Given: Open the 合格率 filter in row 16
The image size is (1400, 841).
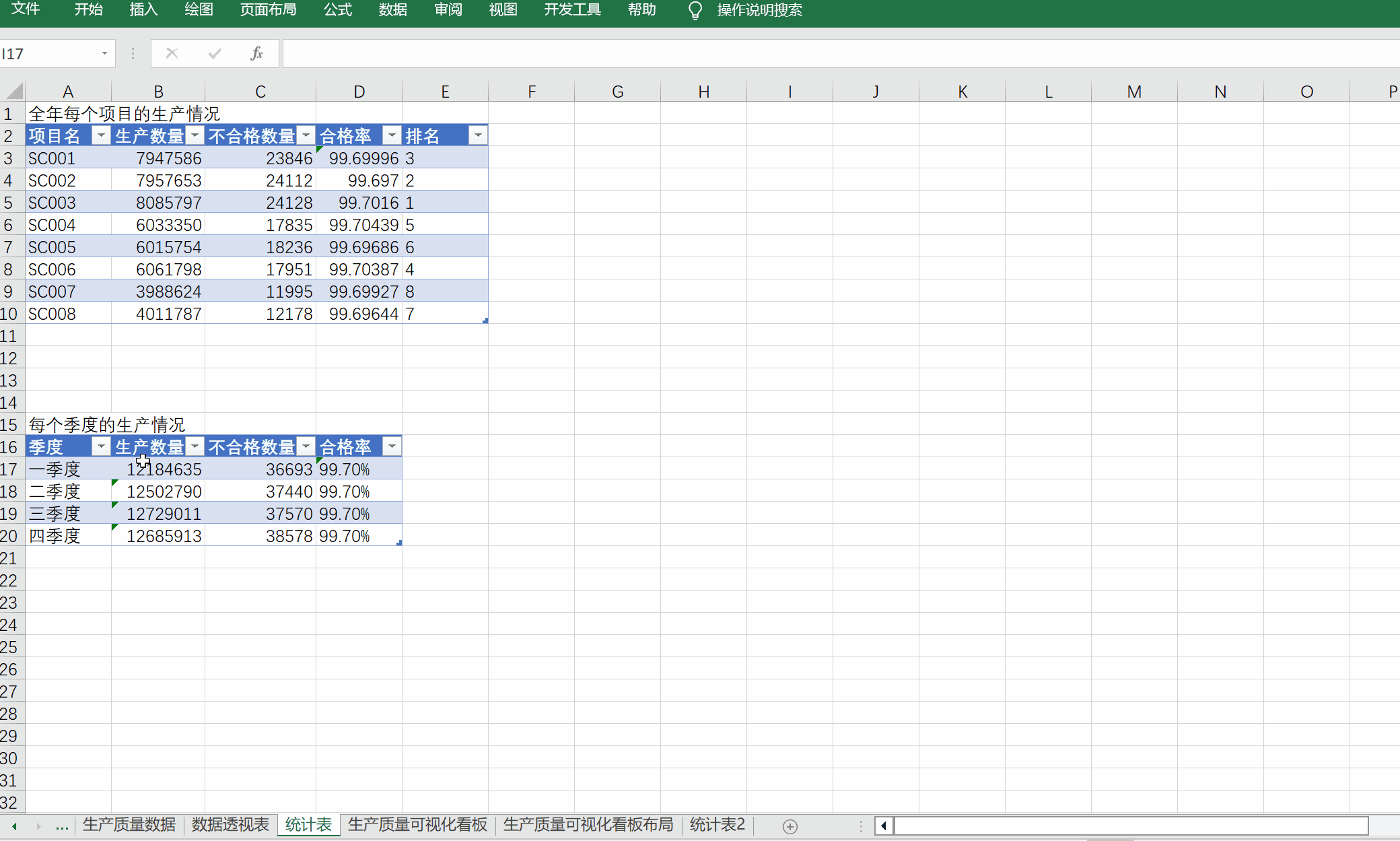Looking at the screenshot, I should (392, 446).
